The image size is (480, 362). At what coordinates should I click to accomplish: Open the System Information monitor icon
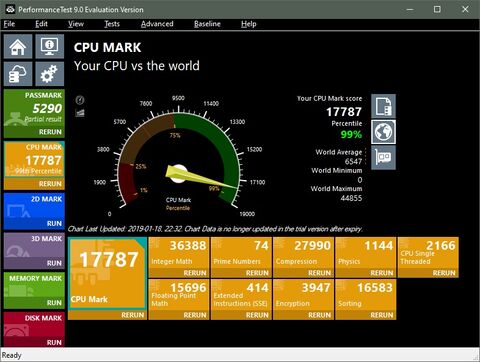[x=49, y=46]
